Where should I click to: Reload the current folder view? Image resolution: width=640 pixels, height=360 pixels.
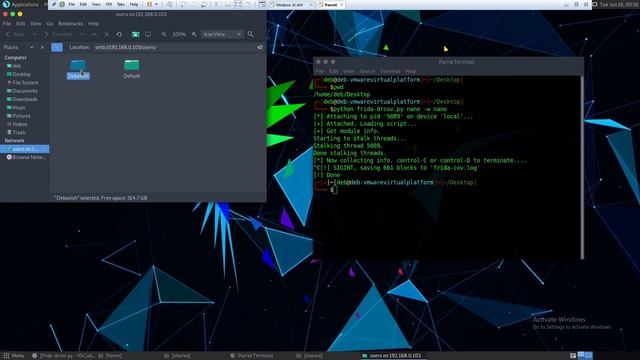119,34
